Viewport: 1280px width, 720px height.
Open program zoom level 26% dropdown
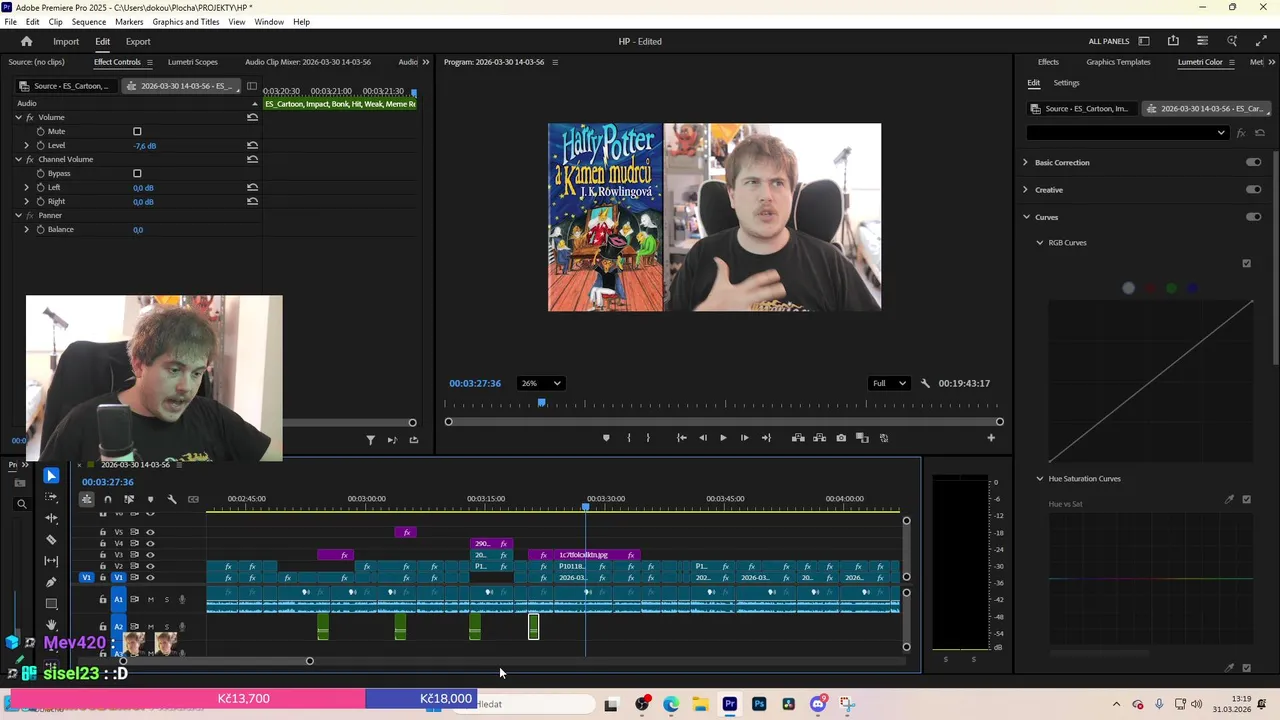[x=541, y=383]
